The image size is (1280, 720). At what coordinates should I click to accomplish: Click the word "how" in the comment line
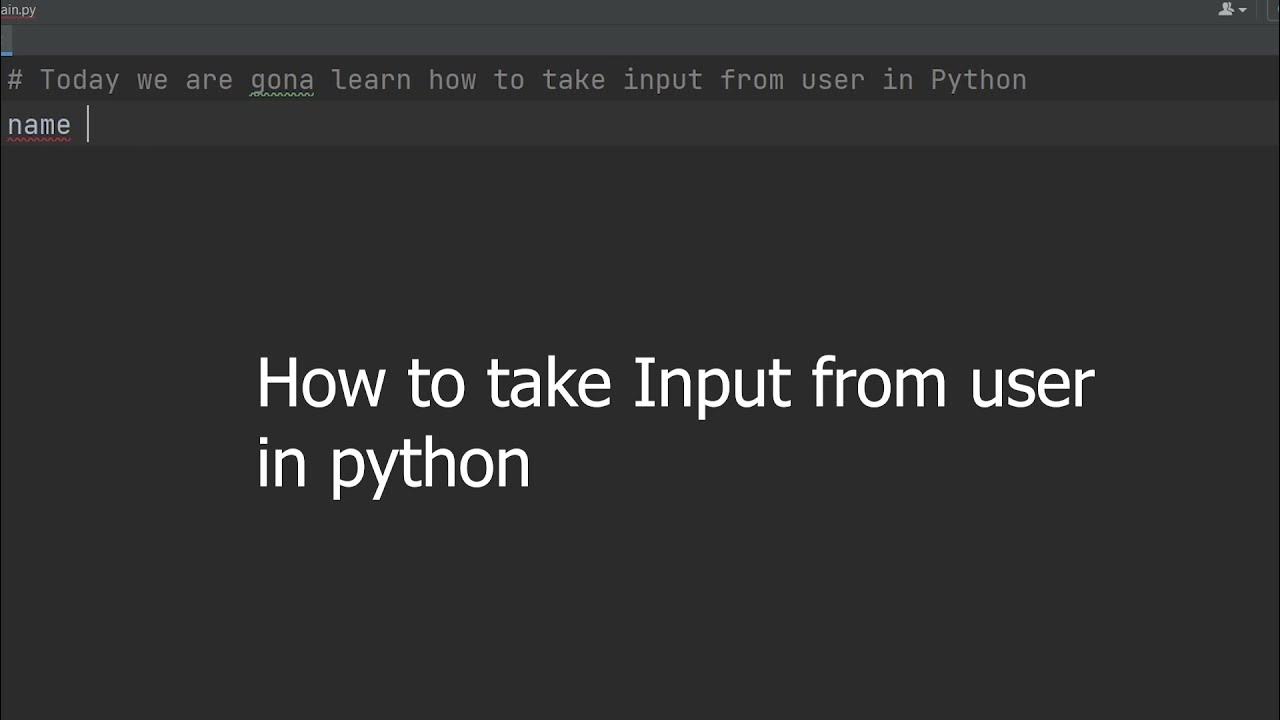coord(452,80)
